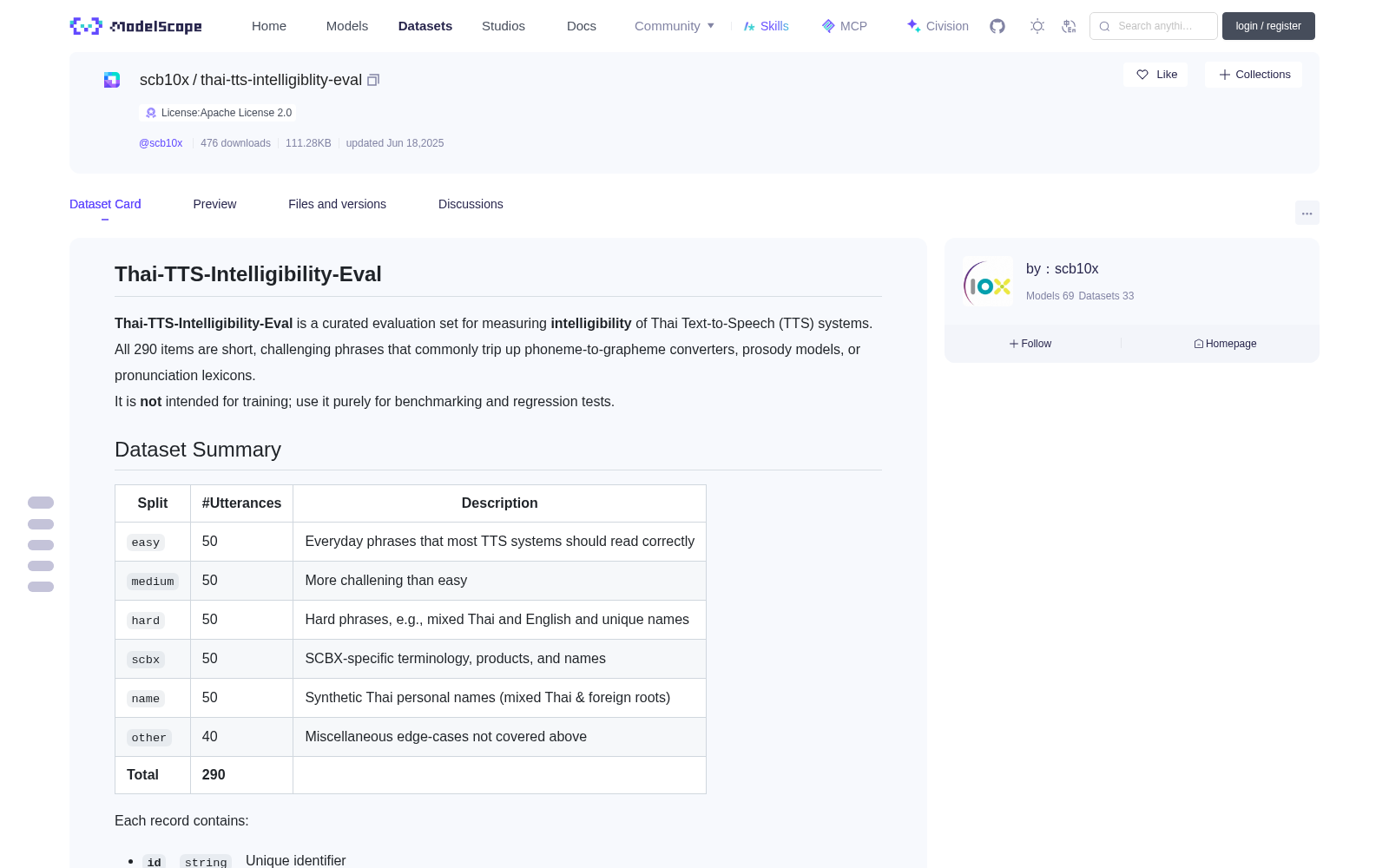The height and width of the screenshot is (868, 1389).
Task: Open the scb10x organization avatar
Action: (988, 281)
